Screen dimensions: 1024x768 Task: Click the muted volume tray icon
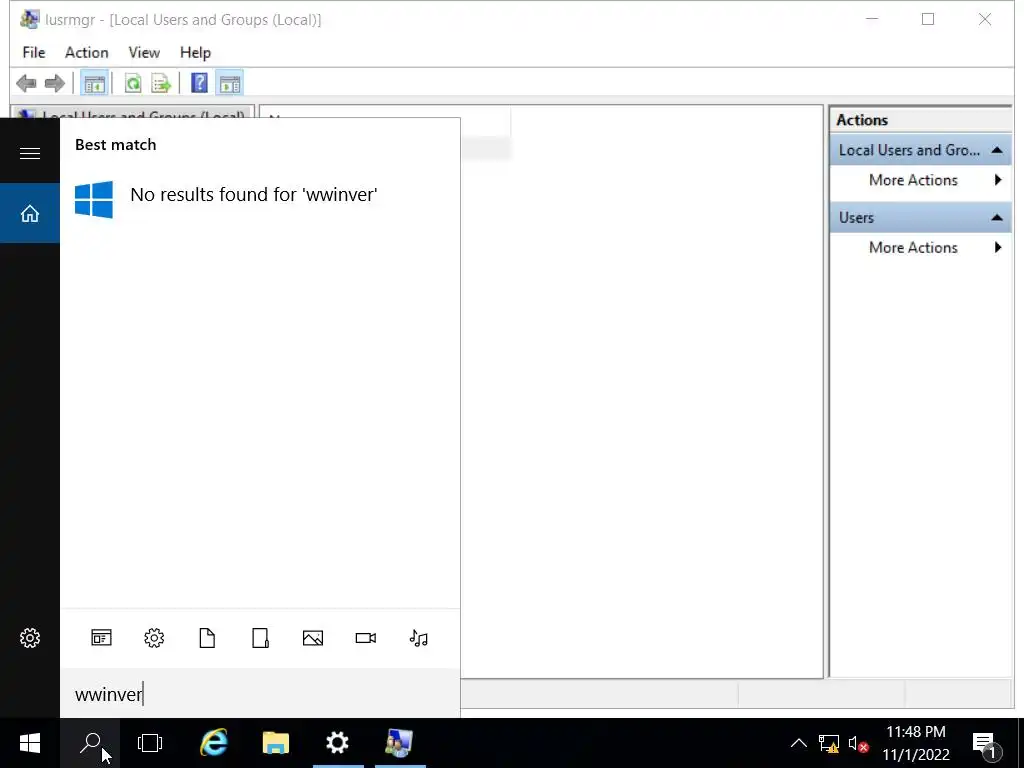[858, 743]
